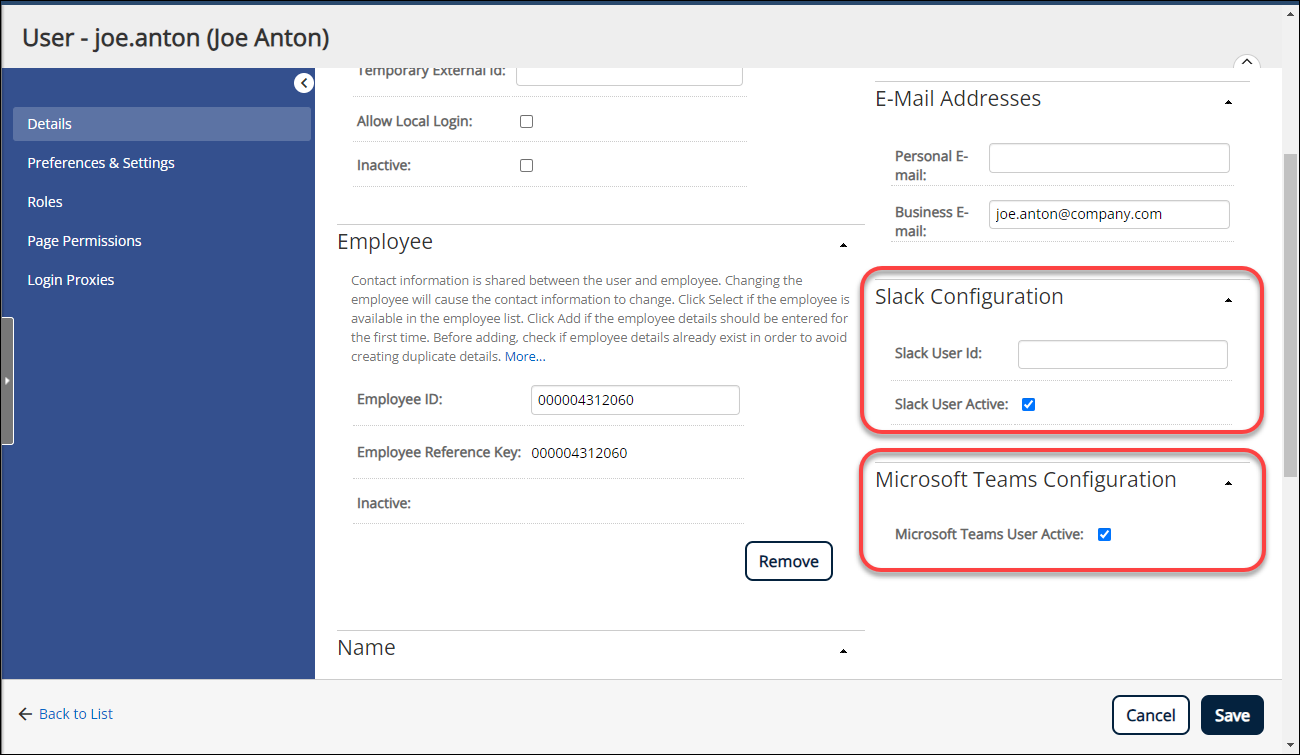Open the side panel handle on left edge
1300x755 pixels.
point(7,381)
